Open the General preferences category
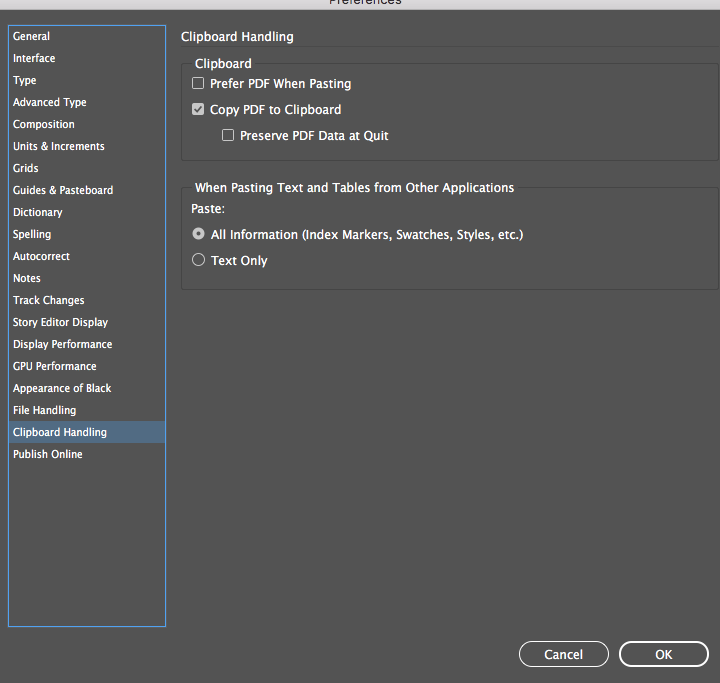 [31, 36]
